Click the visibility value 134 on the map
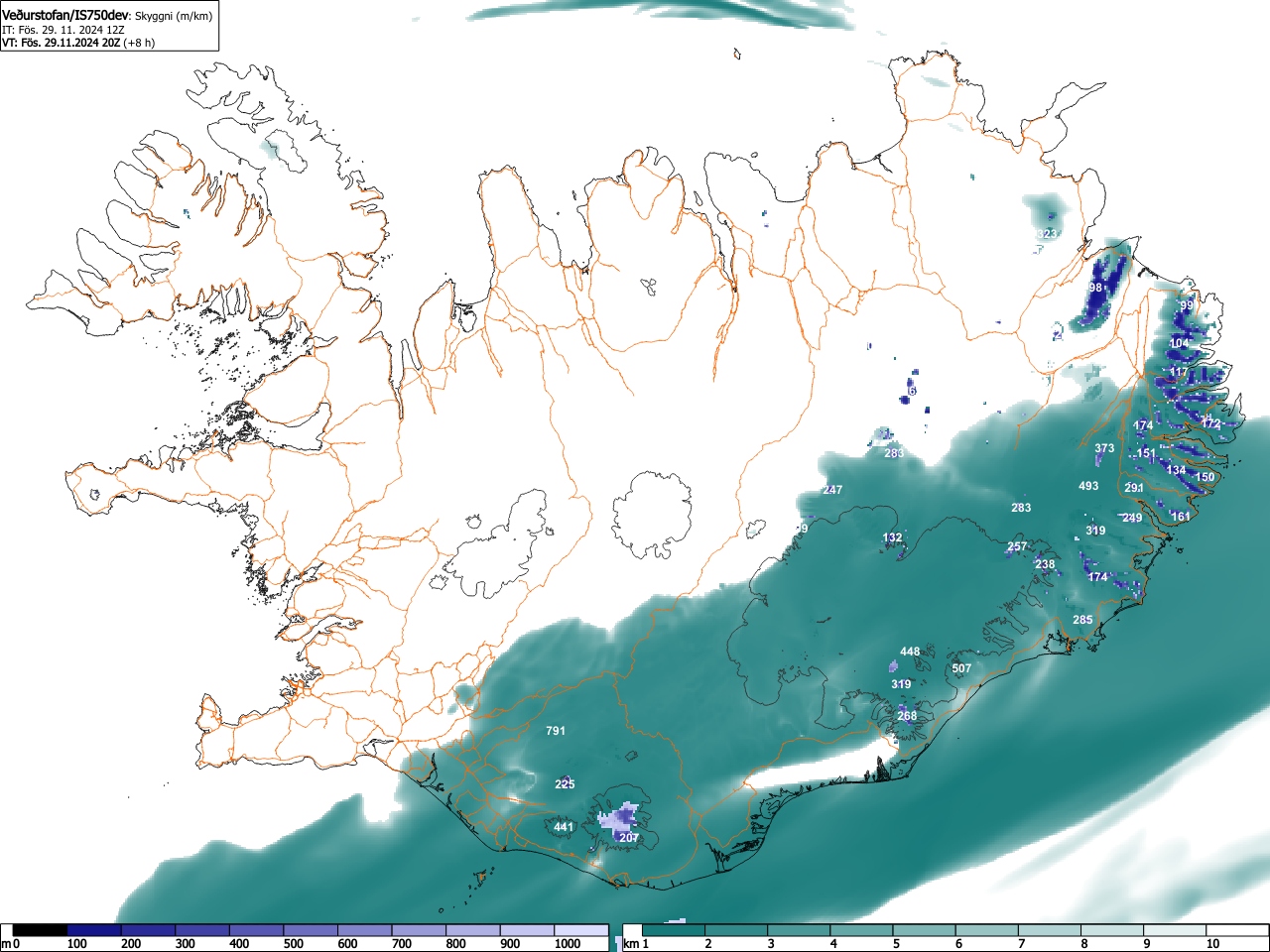The width and height of the screenshot is (1270, 952). (1176, 470)
